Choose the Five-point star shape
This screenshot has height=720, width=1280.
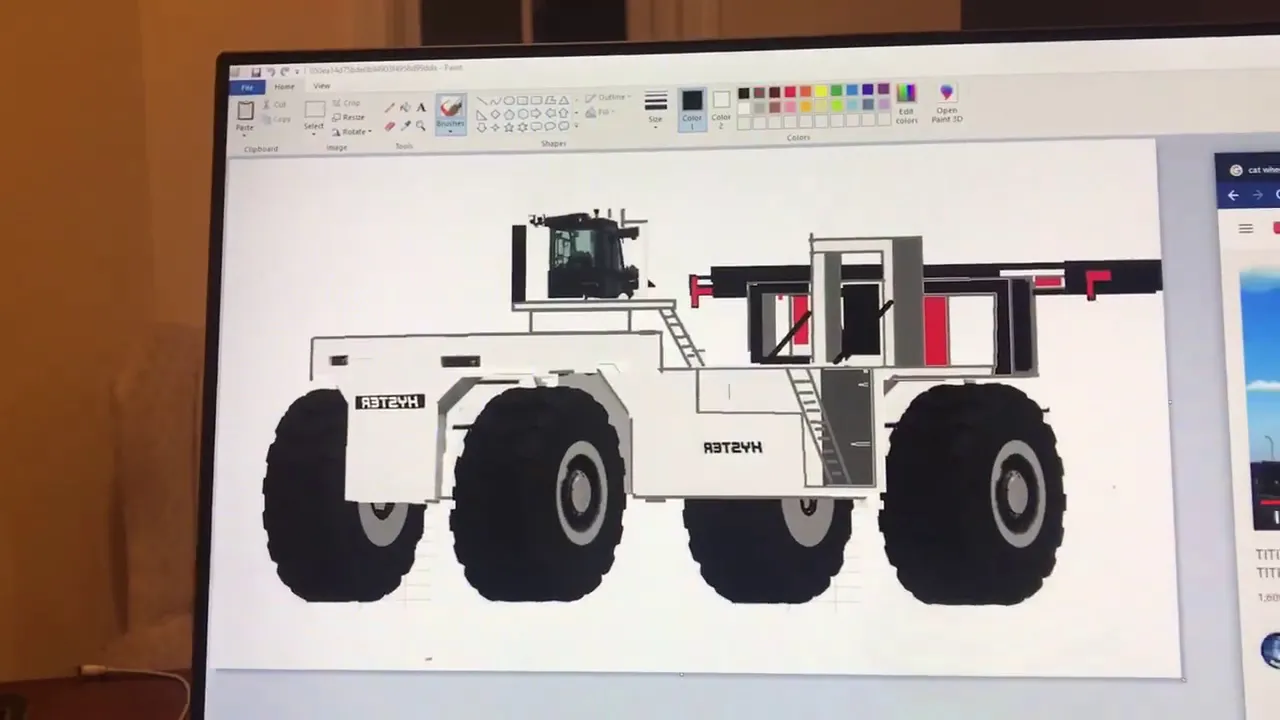(x=508, y=127)
